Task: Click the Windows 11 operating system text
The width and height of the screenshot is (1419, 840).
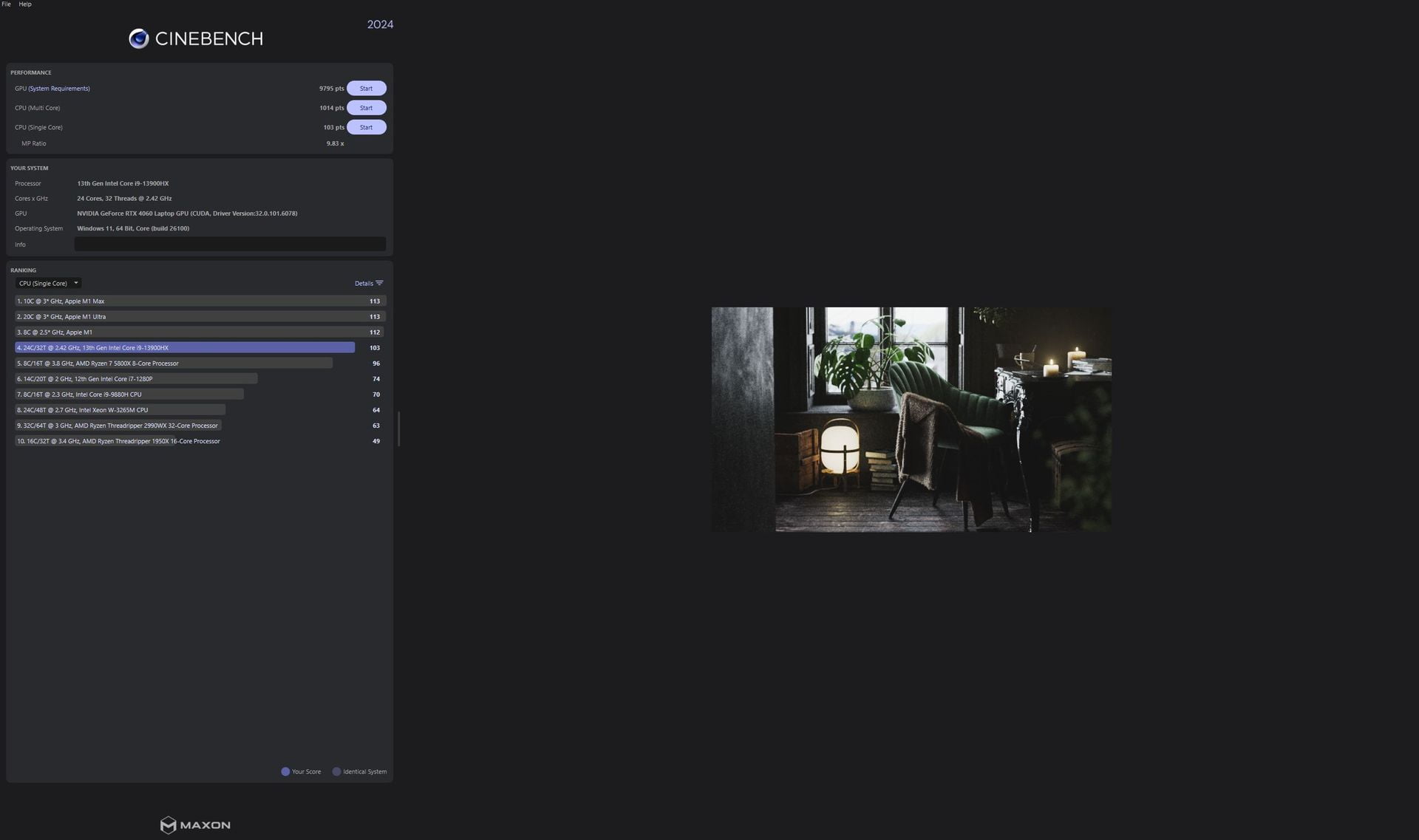Action: point(133,228)
